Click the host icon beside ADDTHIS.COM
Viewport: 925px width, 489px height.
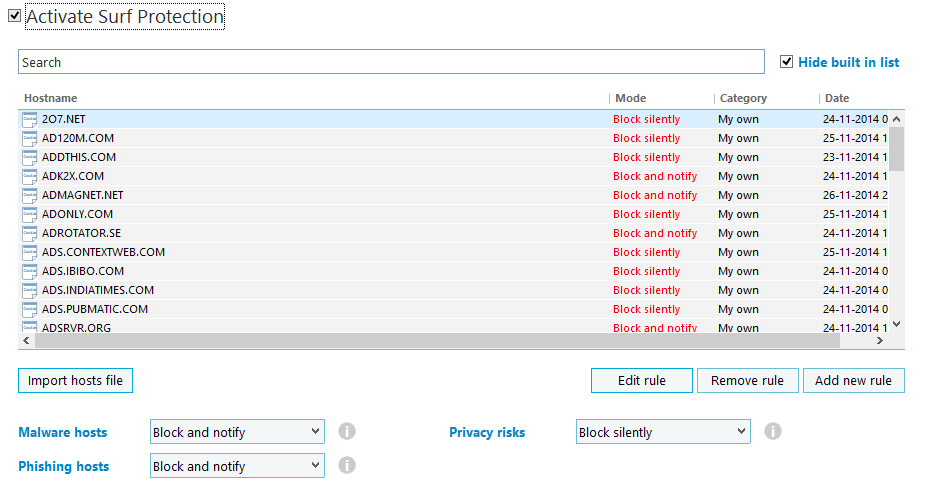pos(29,157)
